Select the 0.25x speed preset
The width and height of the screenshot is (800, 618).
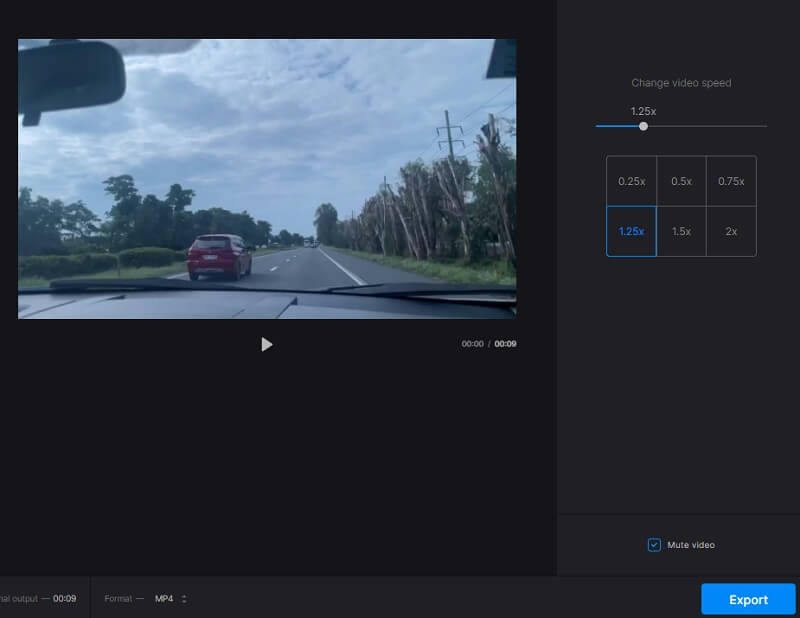click(x=631, y=181)
